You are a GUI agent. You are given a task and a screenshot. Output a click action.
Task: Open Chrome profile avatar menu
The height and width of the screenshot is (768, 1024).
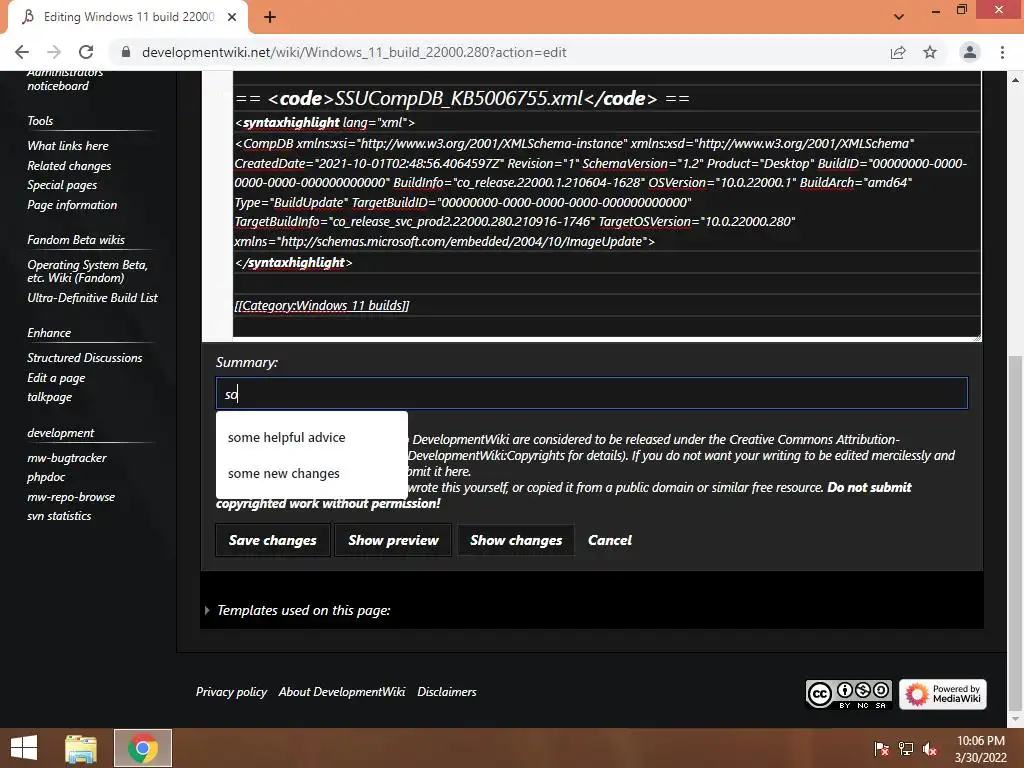click(x=970, y=52)
